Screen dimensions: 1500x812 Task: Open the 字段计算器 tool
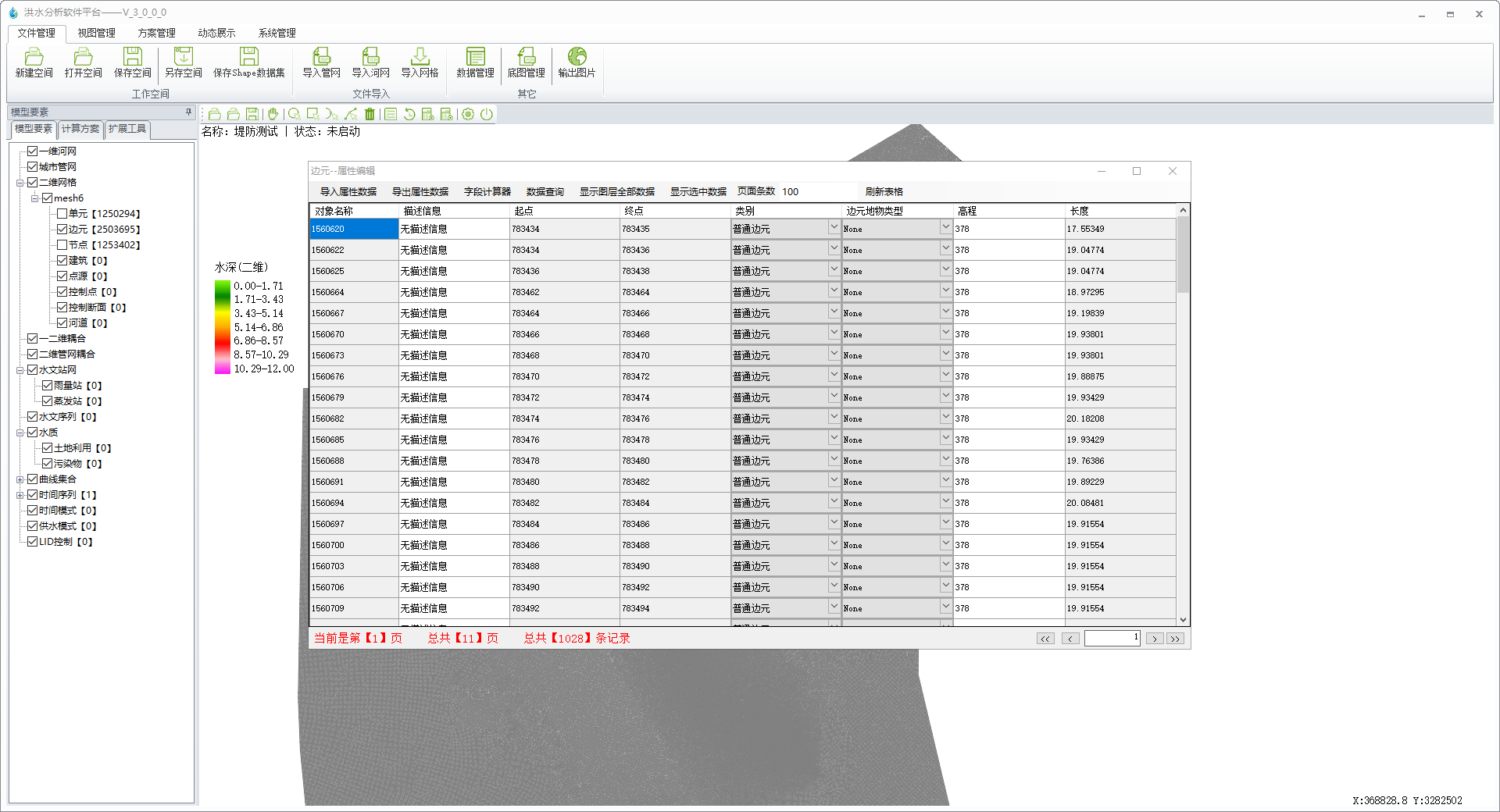coord(487,191)
